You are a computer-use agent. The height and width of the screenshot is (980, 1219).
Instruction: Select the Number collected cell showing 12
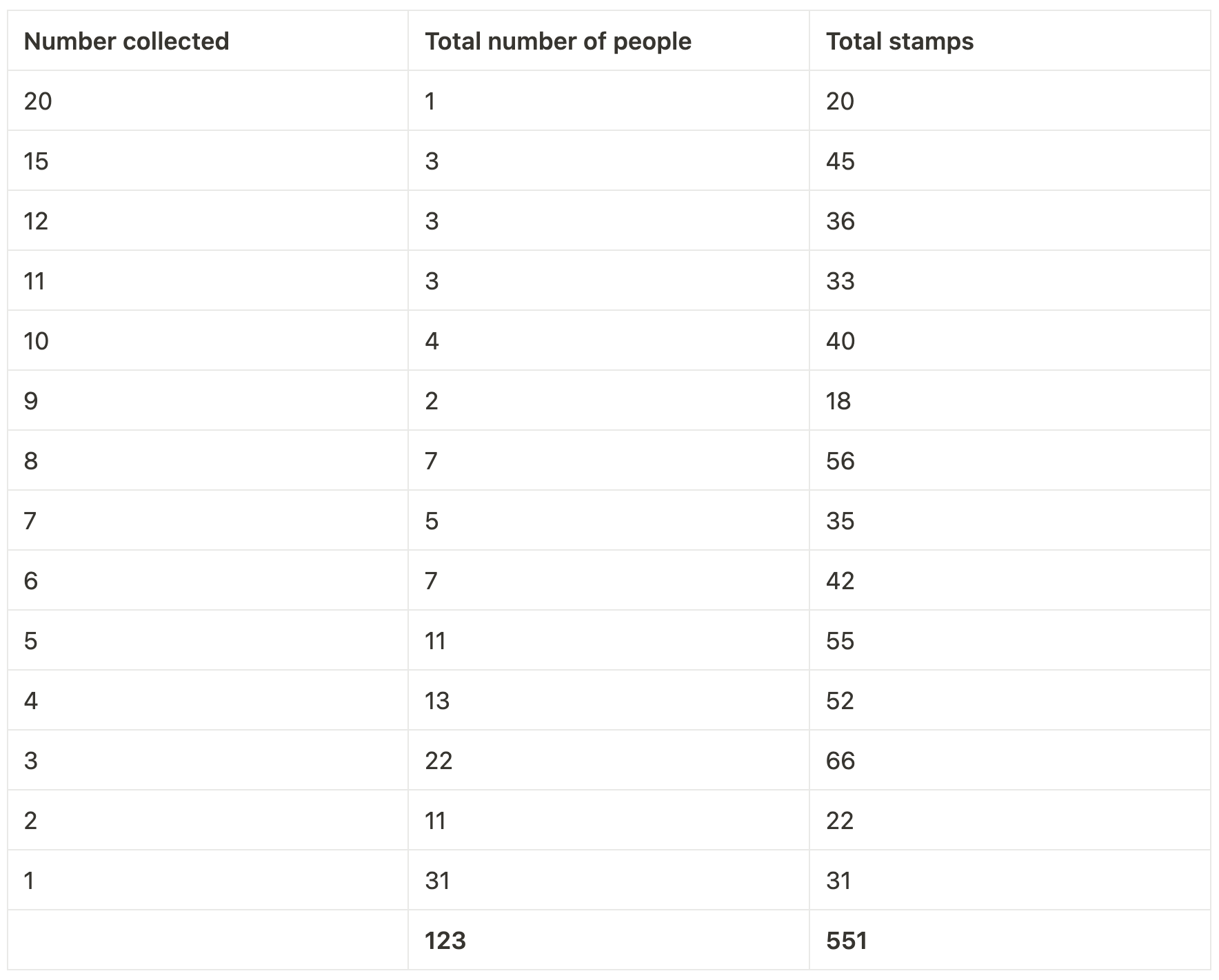(37, 221)
